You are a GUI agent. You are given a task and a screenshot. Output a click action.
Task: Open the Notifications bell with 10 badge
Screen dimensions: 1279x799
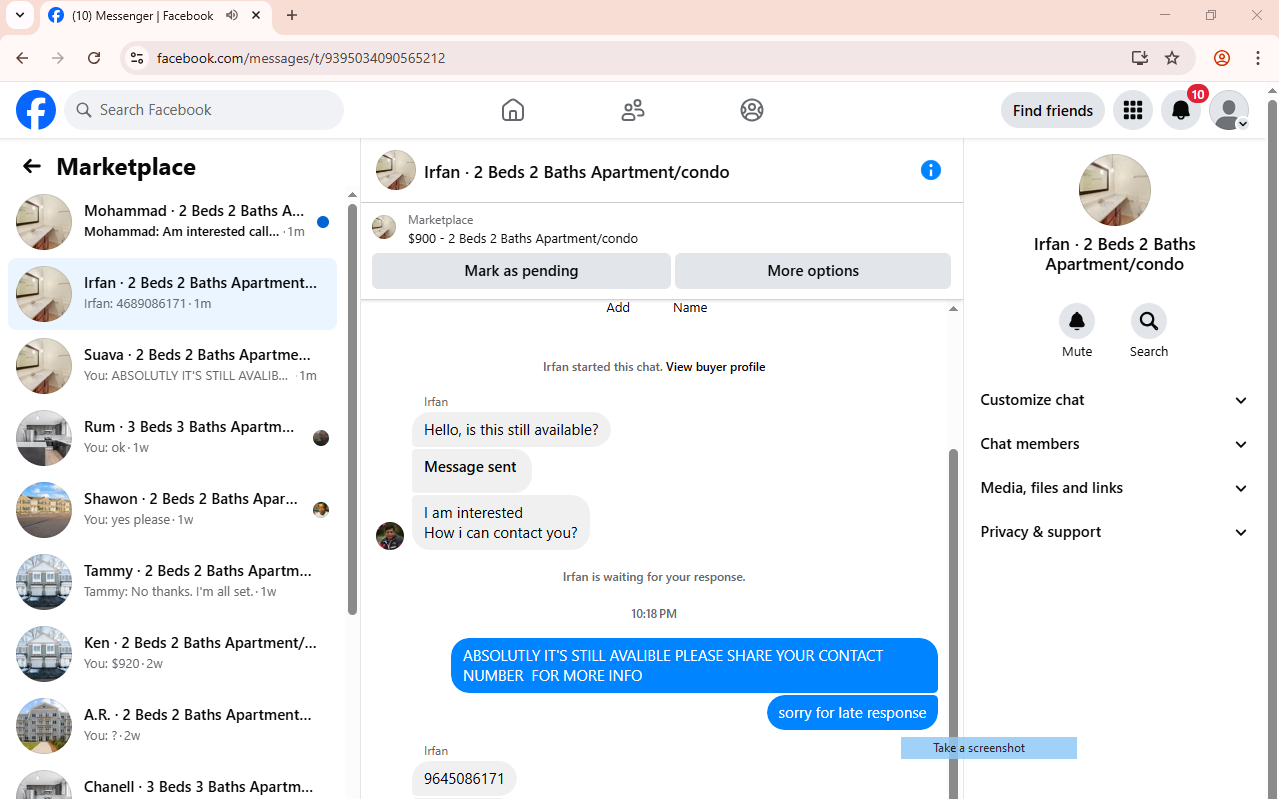tap(1181, 110)
